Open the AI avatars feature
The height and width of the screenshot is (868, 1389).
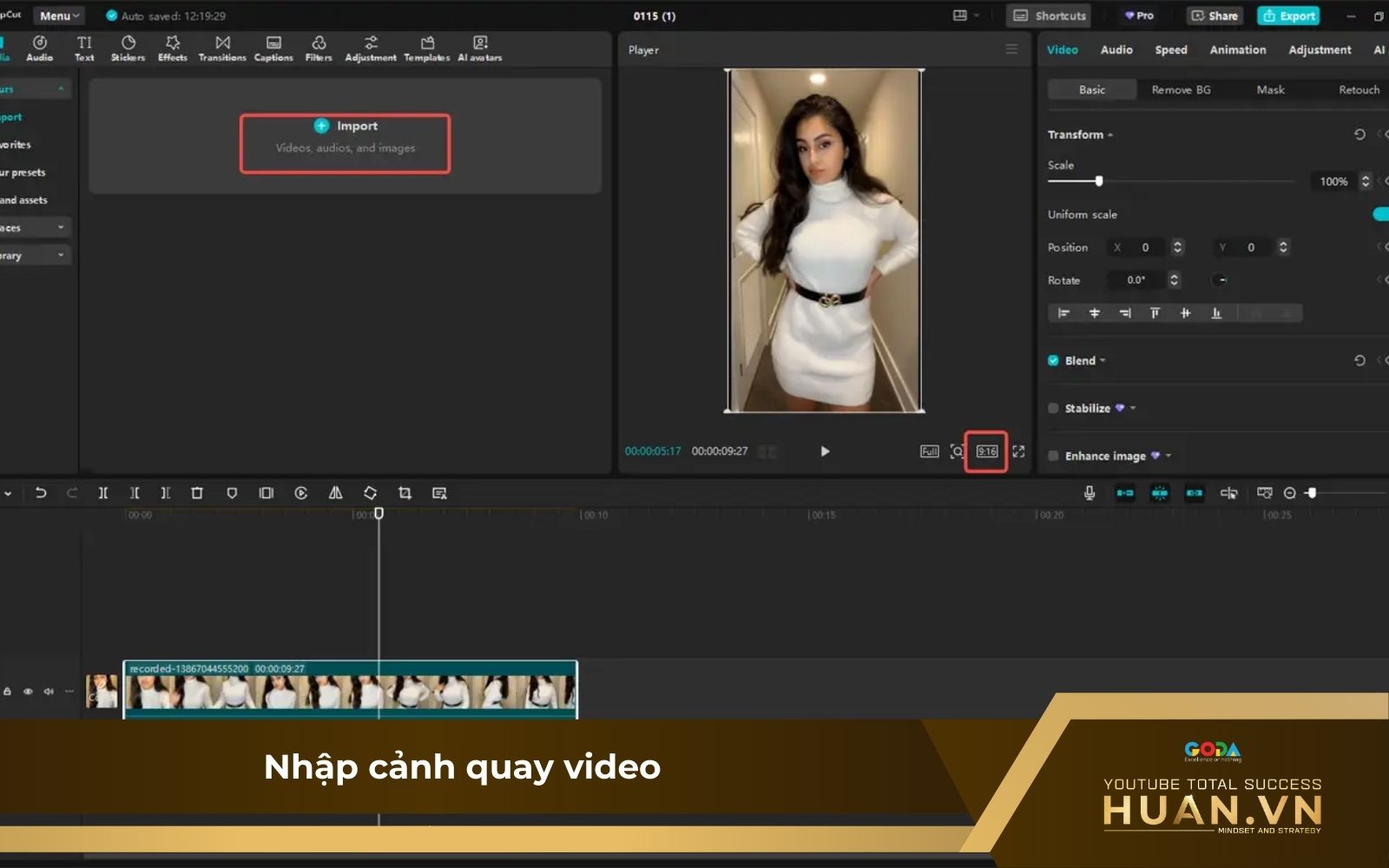479,48
